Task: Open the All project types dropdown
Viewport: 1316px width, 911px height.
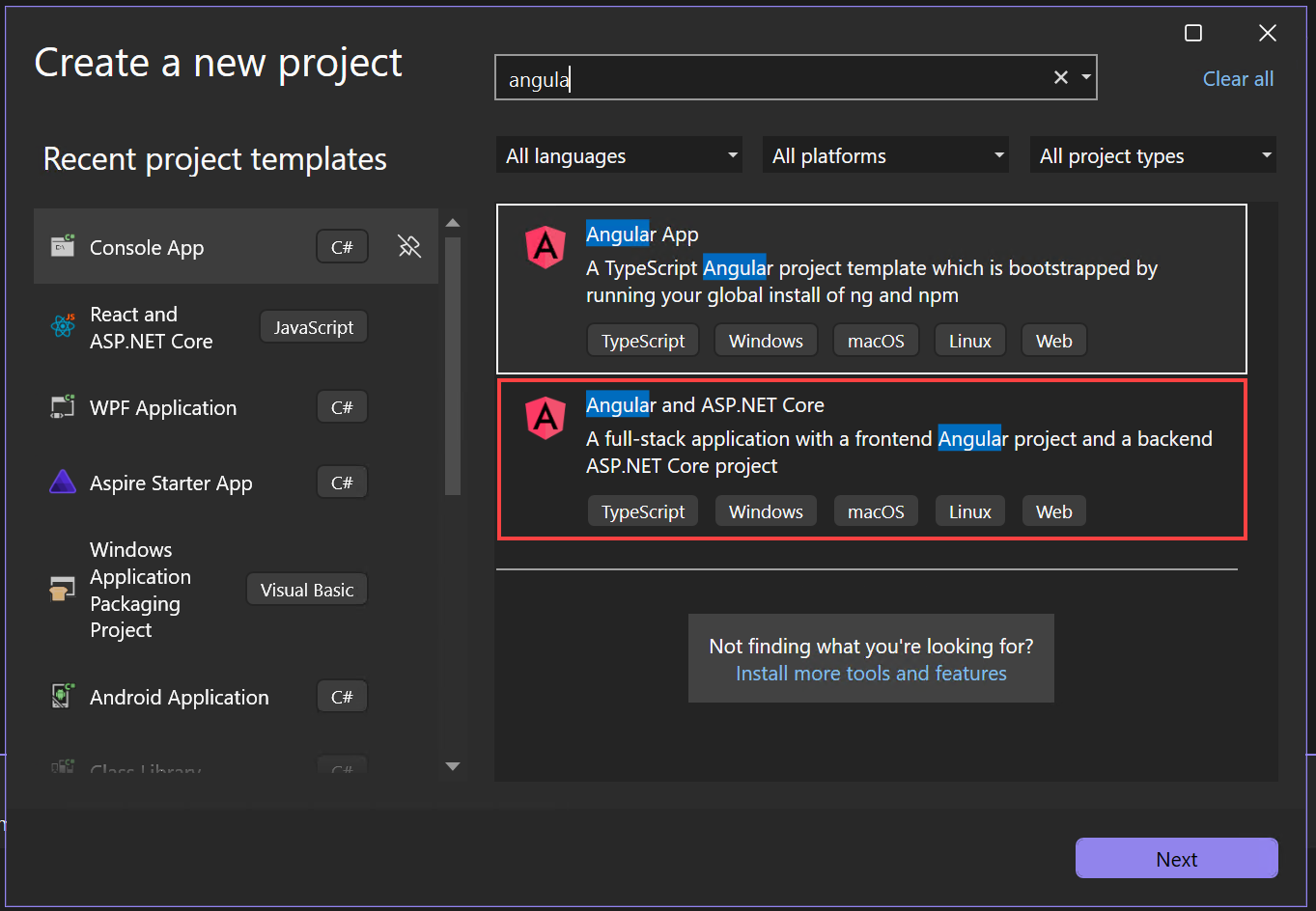Action: pos(1151,154)
